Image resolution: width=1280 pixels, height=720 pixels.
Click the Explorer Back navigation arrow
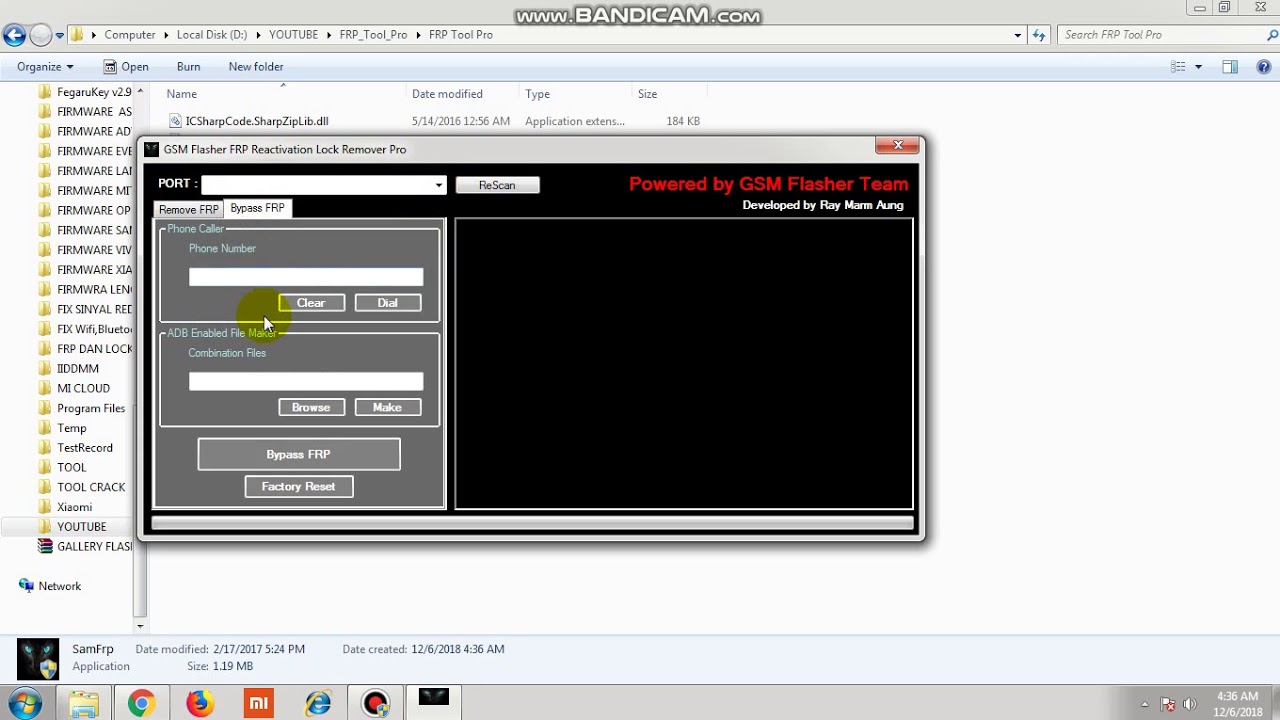point(14,35)
